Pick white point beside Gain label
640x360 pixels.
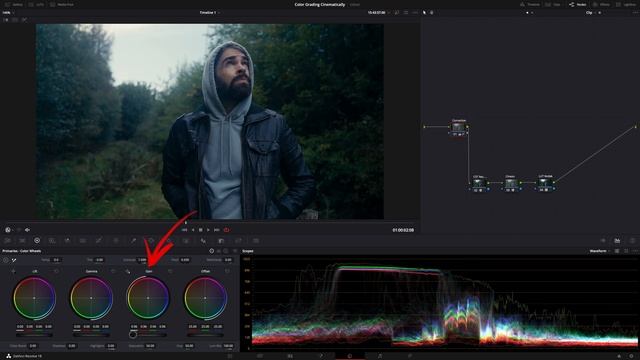[128, 271]
